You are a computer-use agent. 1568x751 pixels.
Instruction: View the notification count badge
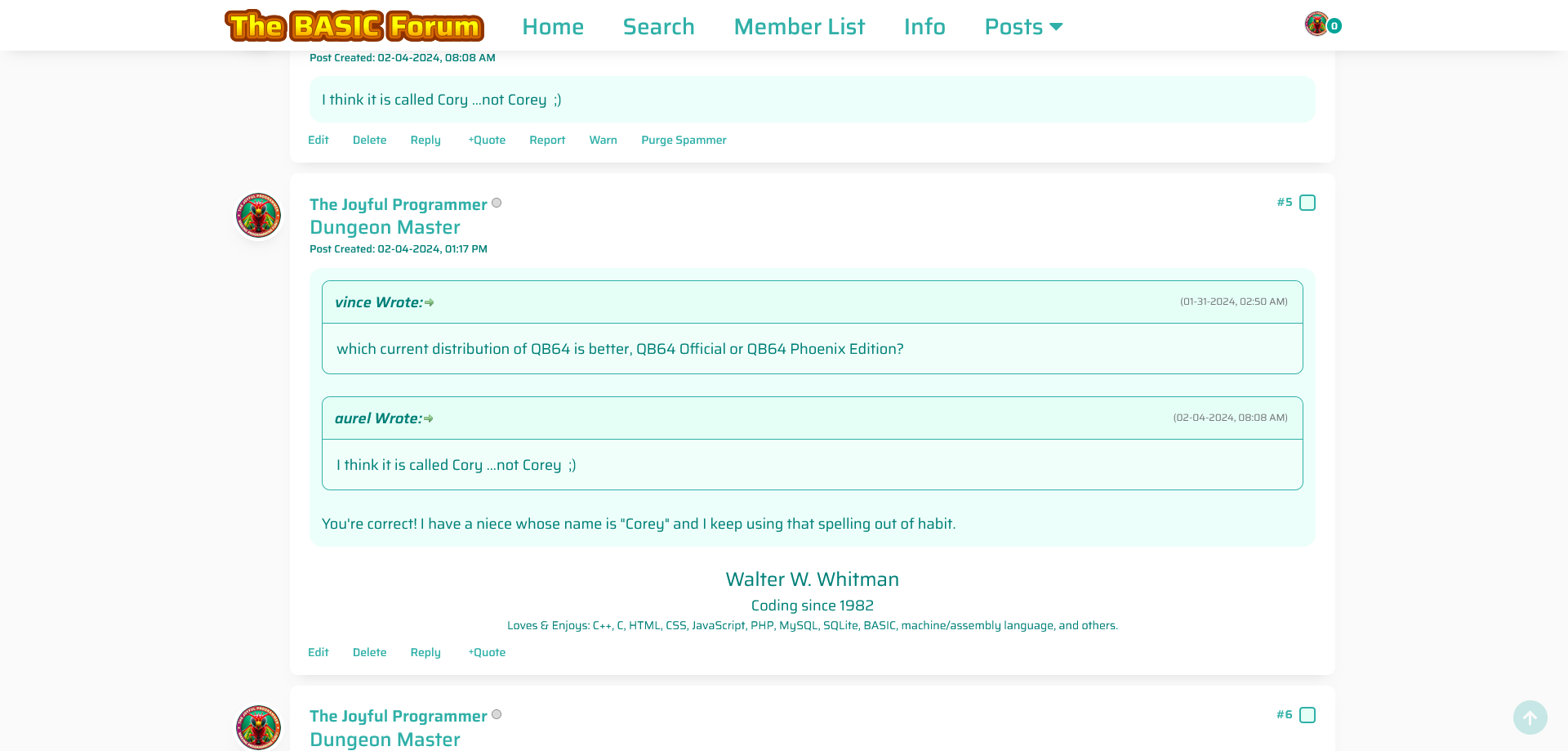click(1334, 26)
